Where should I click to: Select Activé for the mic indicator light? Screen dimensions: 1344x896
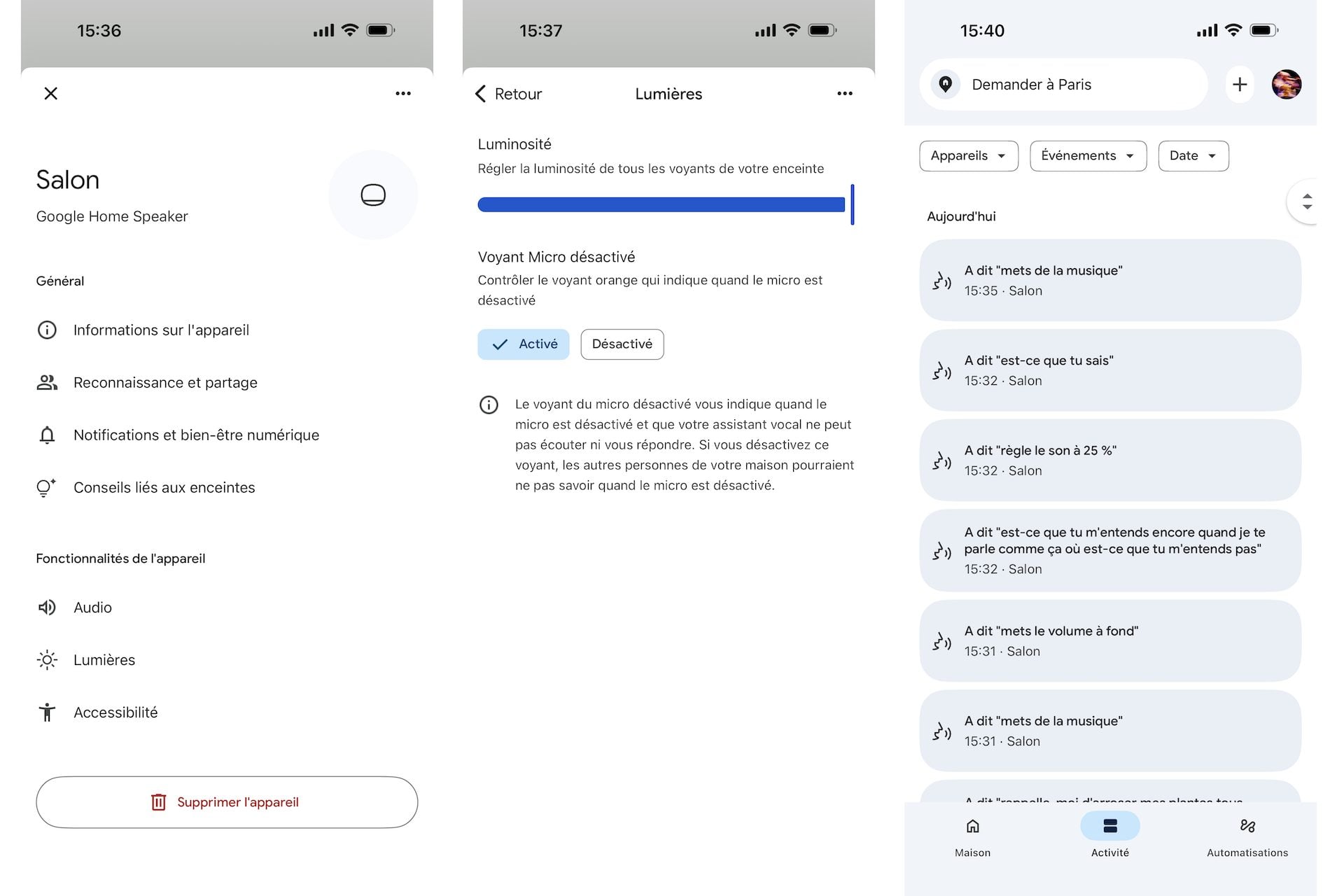pos(524,344)
